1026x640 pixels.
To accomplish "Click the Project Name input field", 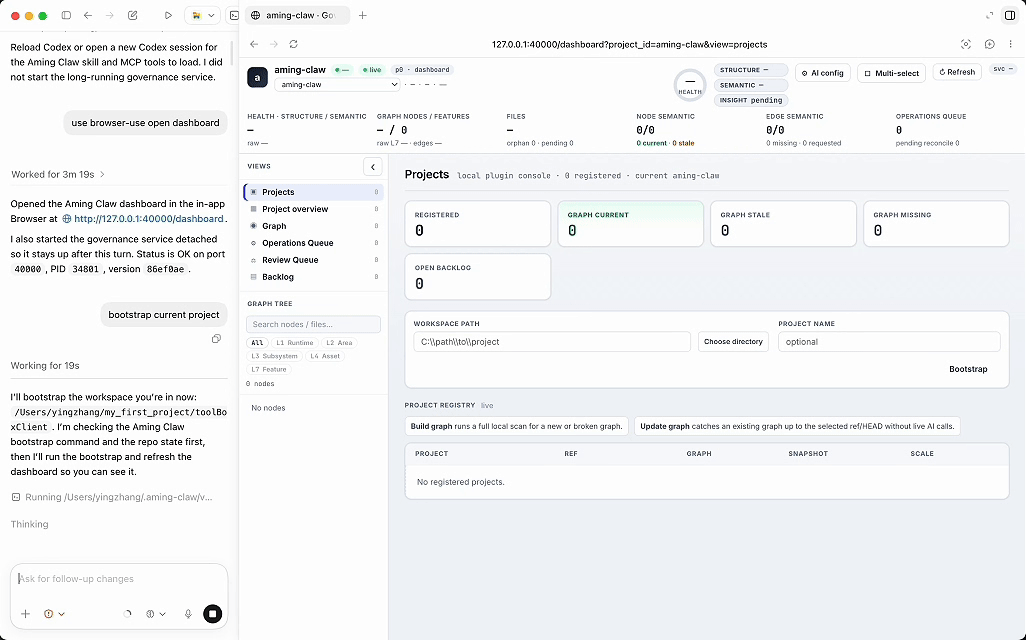I will pyautogui.click(x=889, y=342).
